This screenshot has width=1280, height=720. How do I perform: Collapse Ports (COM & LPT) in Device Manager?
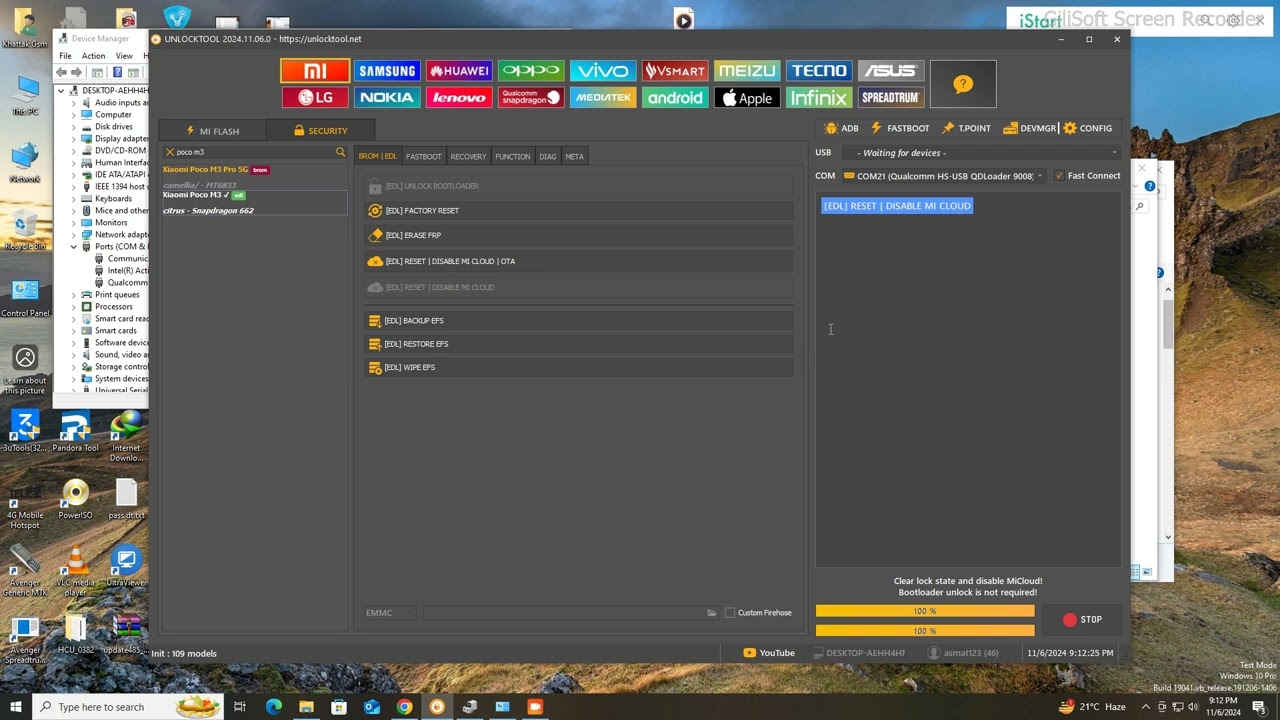click(x=73, y=247)
